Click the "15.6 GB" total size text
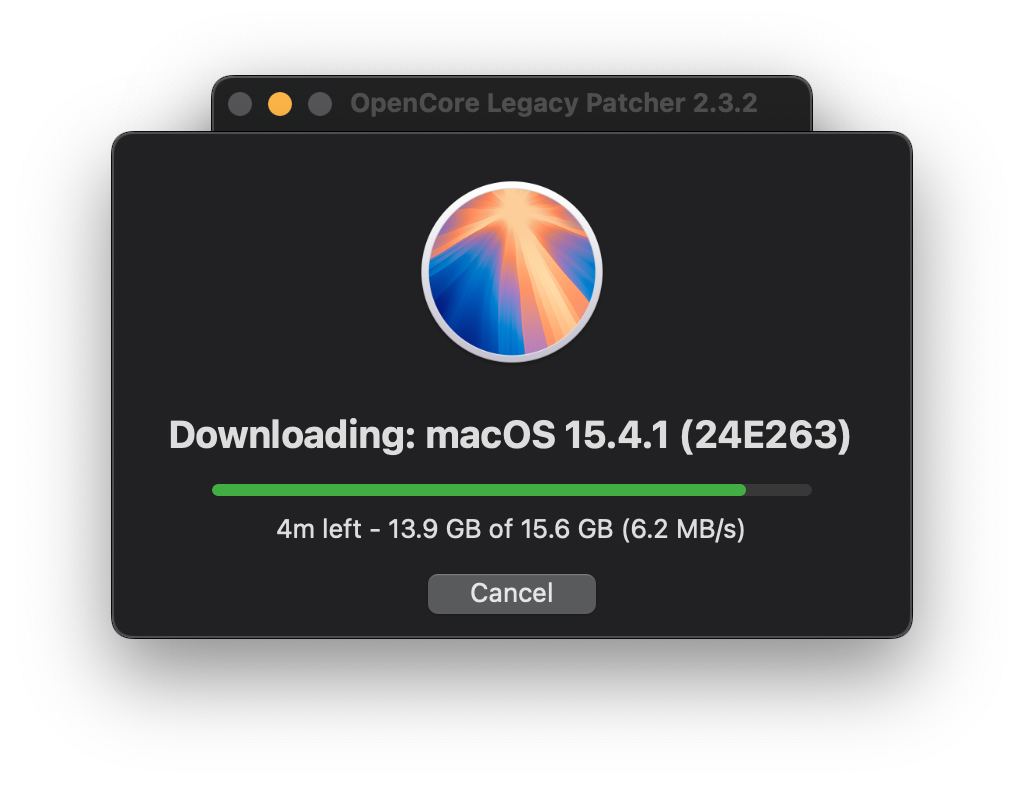Image resolution: width=1024 pixels, height=786 pixels. [x=566, y=529]
